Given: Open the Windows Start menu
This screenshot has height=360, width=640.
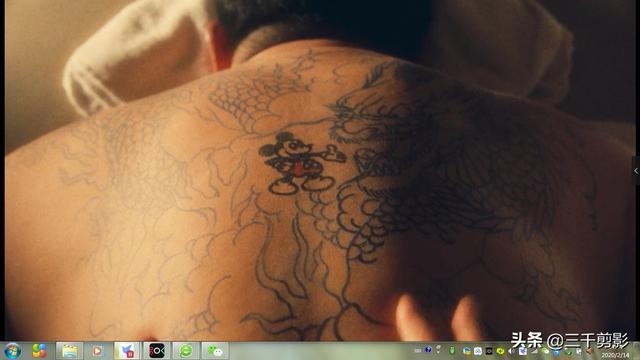Looking at the screenshot, I should click(x=12, y=351).
